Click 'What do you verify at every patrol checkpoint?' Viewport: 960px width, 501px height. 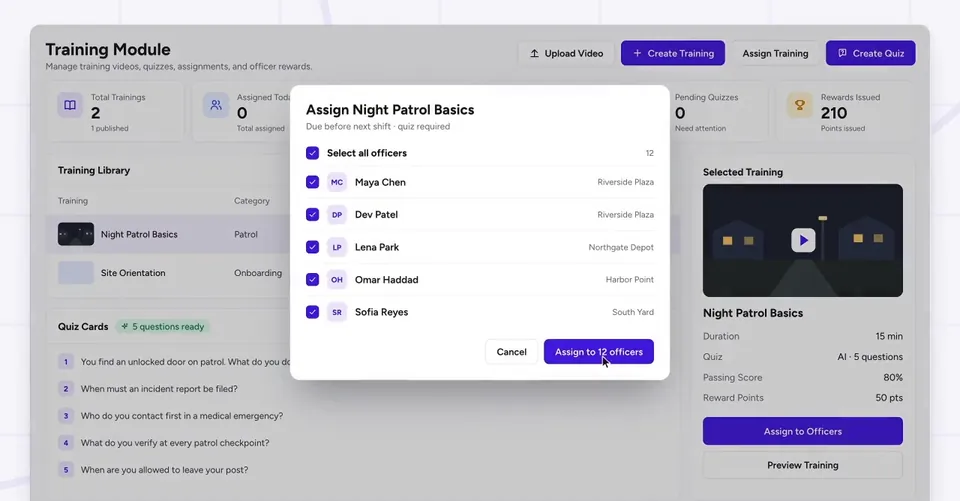tap(175, 442)
